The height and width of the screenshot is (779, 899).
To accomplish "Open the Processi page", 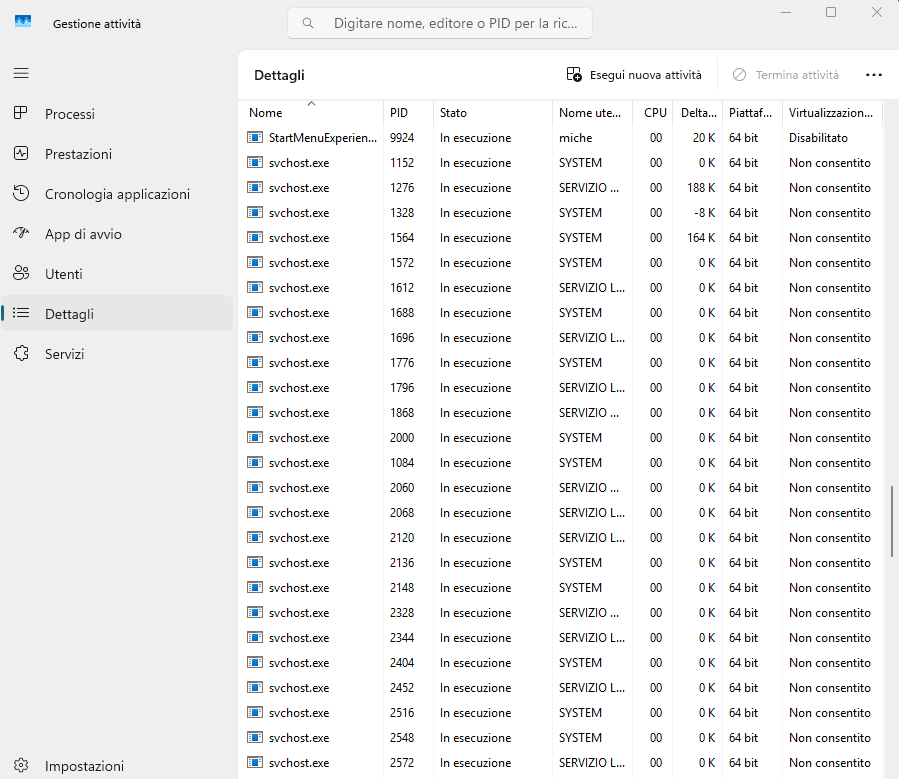I will click(117, 113).
